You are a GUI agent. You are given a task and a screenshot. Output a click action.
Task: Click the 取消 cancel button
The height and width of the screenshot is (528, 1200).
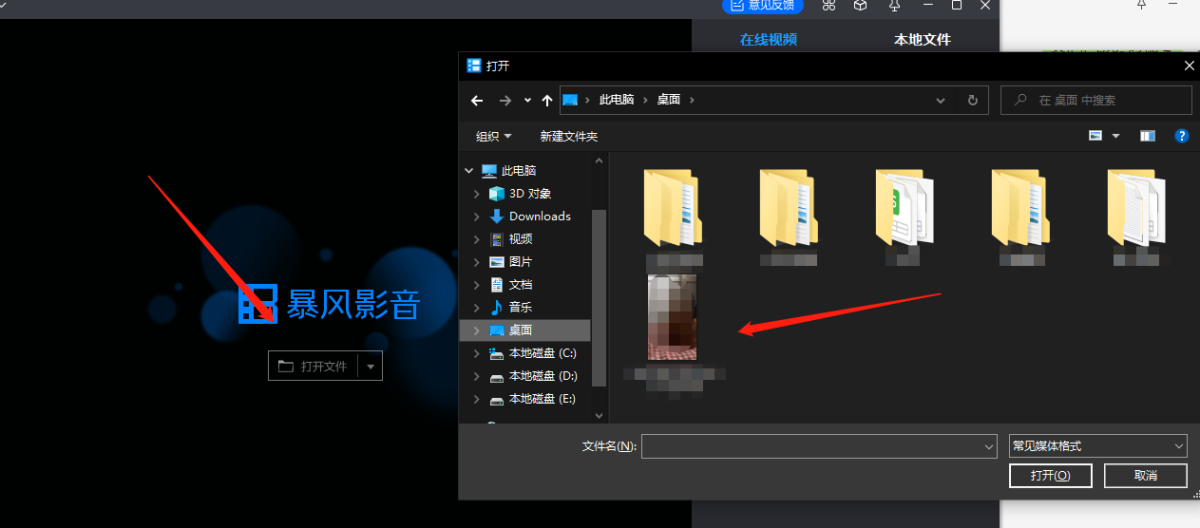click(1145, 475)
